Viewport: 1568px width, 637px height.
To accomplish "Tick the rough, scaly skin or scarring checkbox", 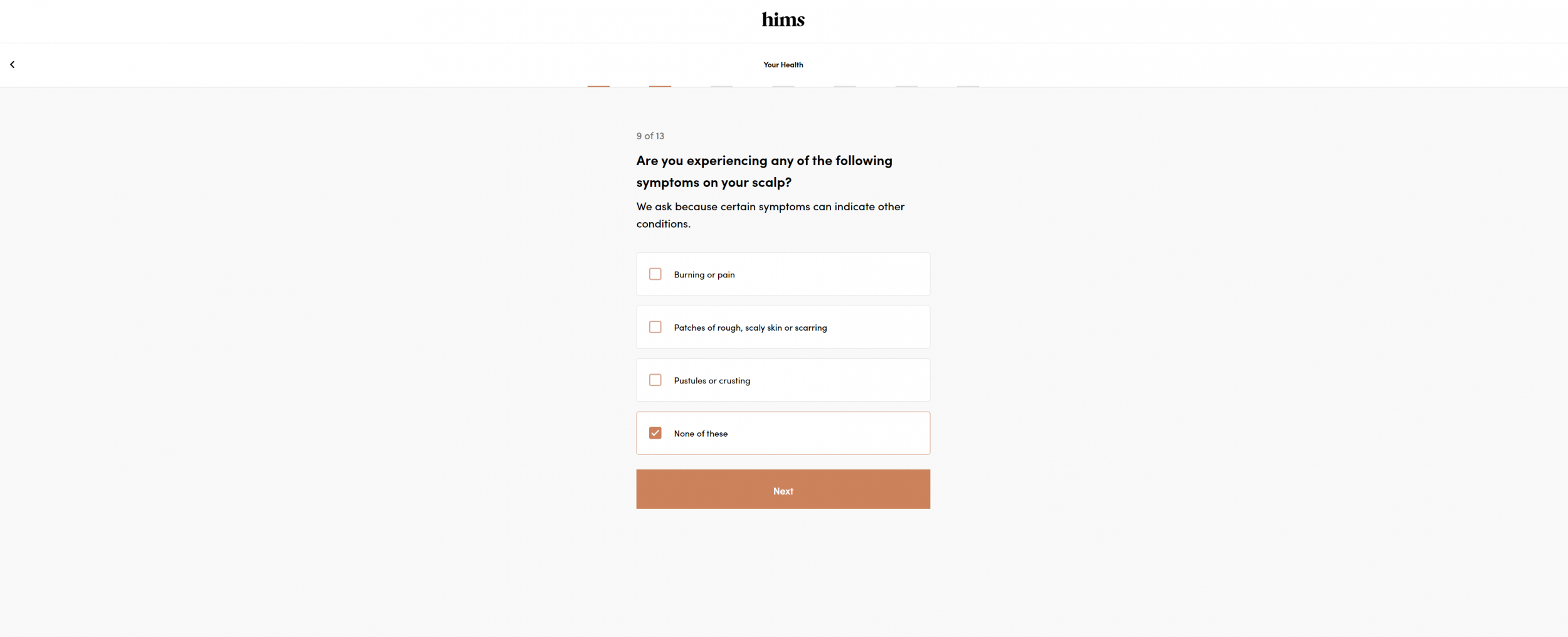I will pos(655,327).
